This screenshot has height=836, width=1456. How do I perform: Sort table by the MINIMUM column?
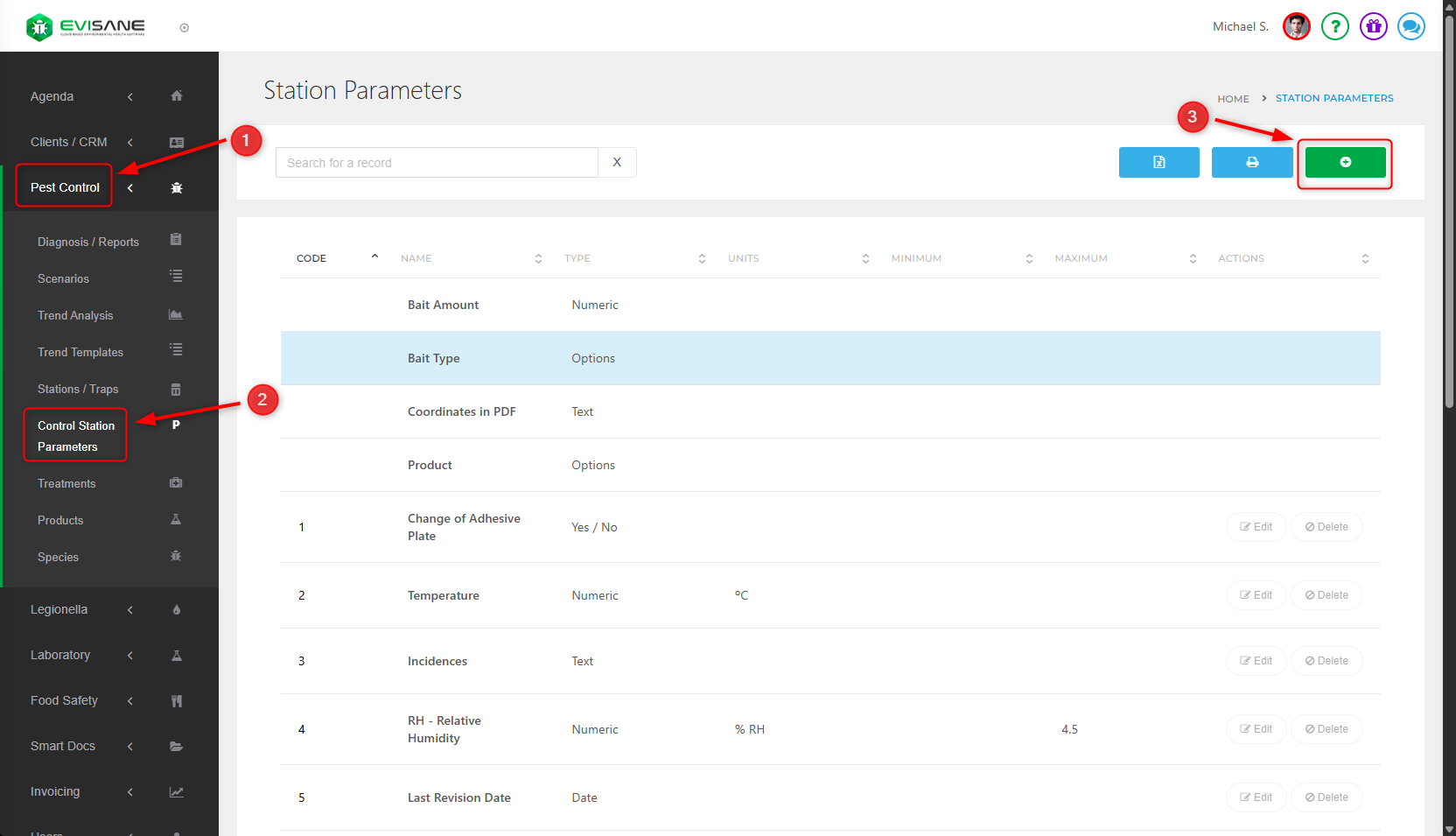(x=962, y=258)
